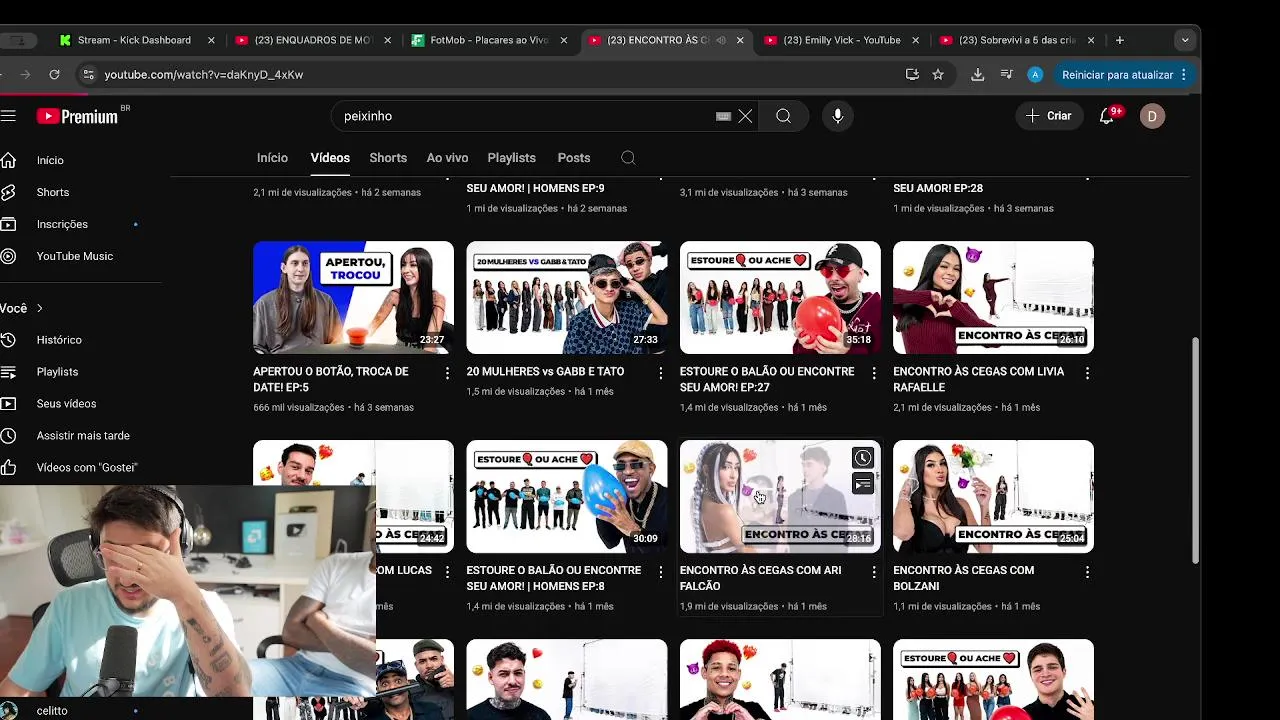Viewport: 1280px width, 720px height.
Task: Open the Shorts channel tab
Action: 388,158
